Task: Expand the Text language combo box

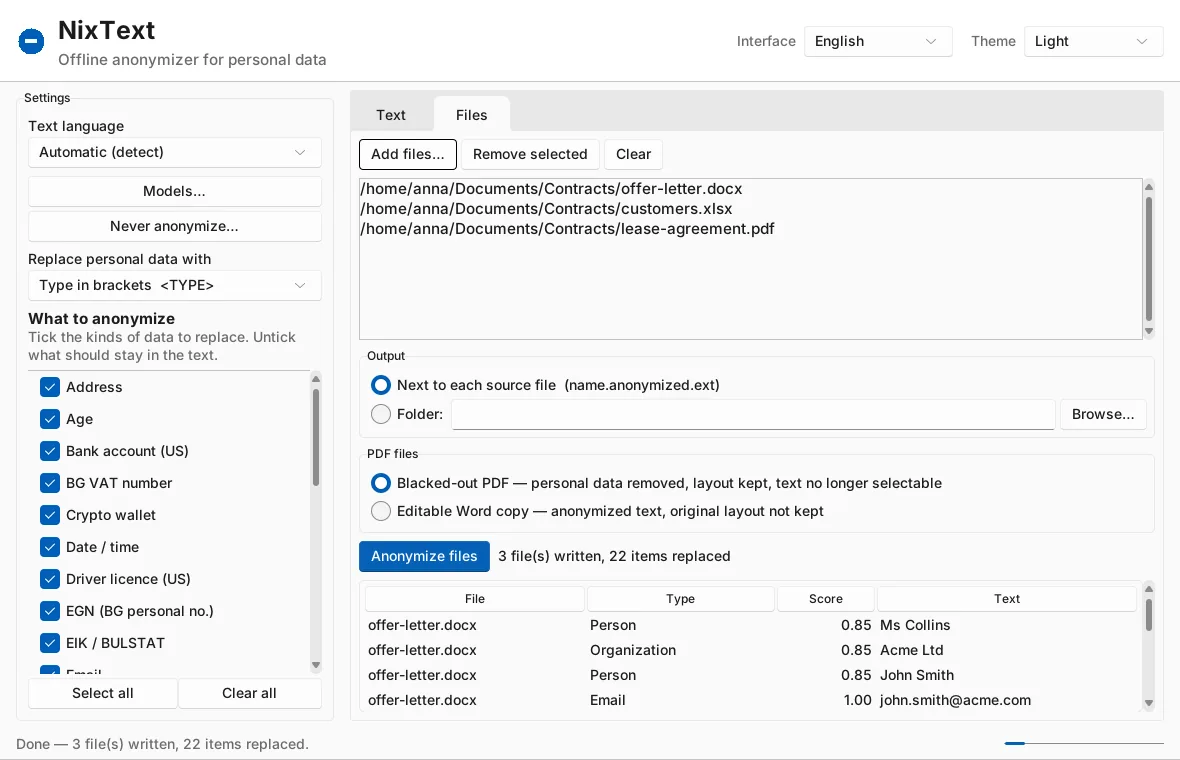Action: click(x=175, y=152)
